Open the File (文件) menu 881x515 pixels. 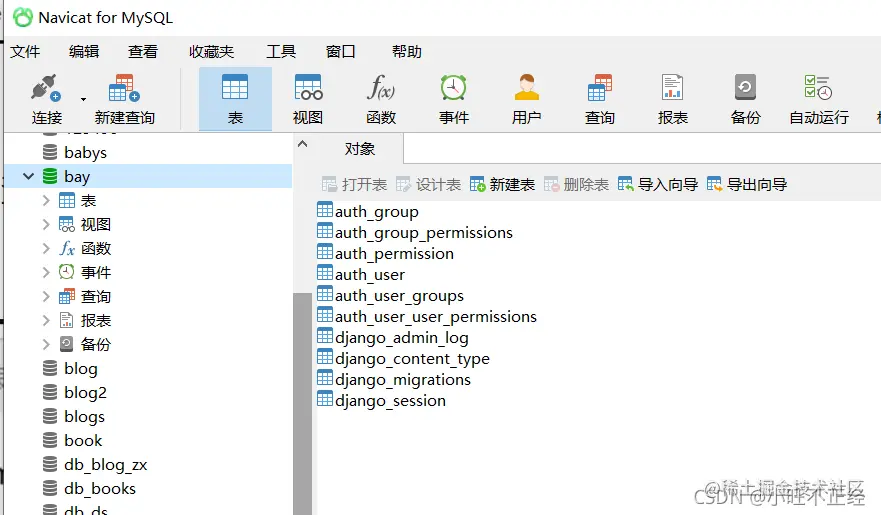click(x=25, y=52)
